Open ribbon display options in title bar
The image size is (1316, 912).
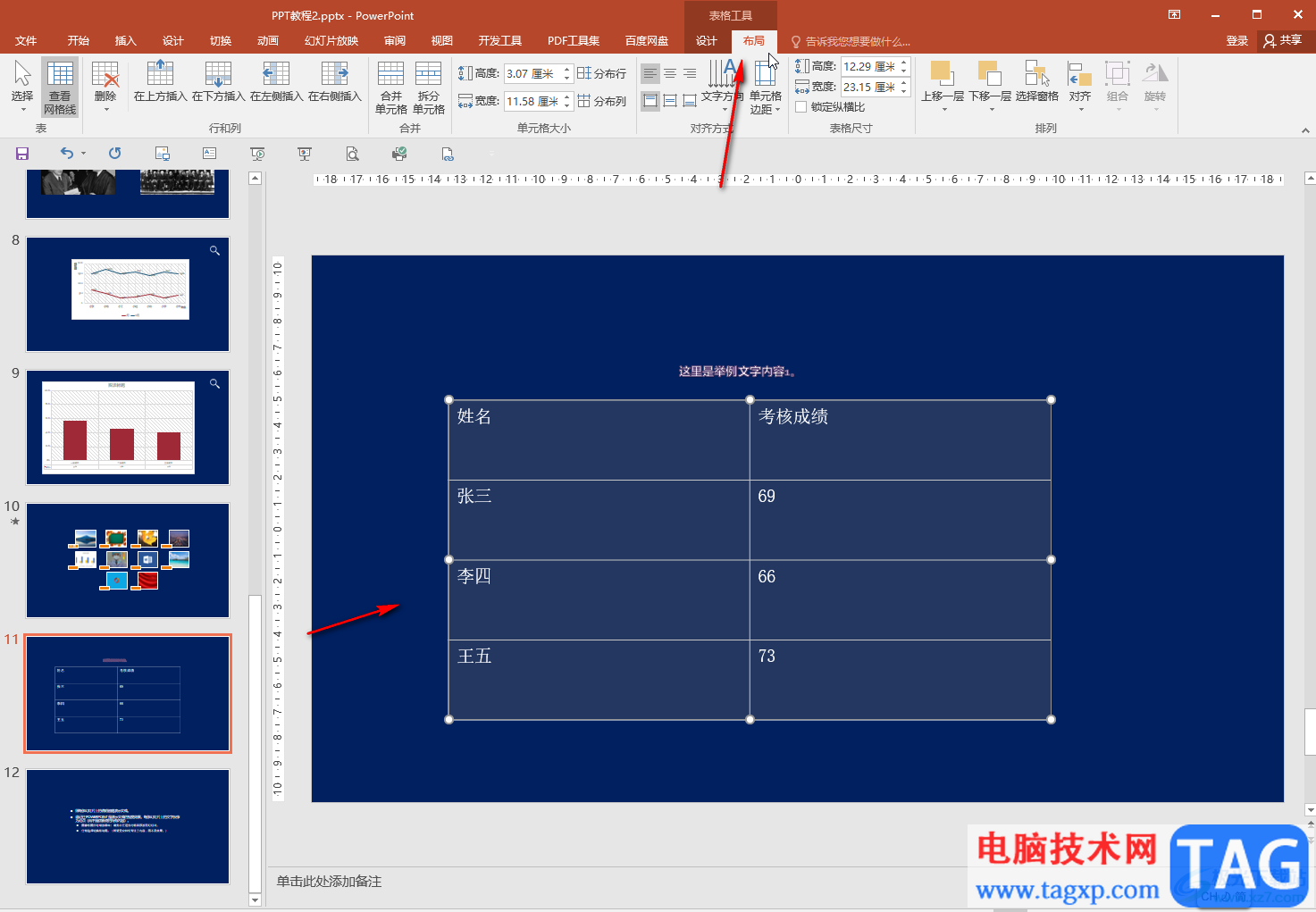coord(1174,14)
